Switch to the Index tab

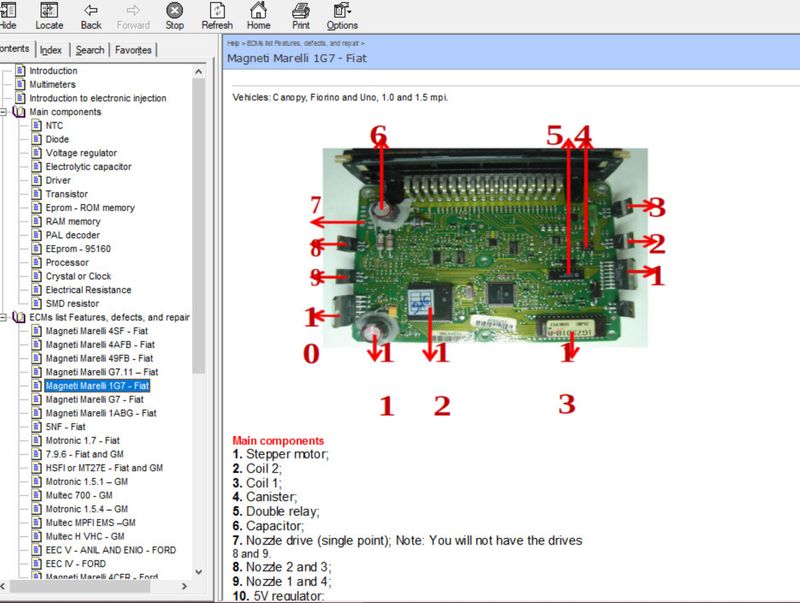pos(51,50)
